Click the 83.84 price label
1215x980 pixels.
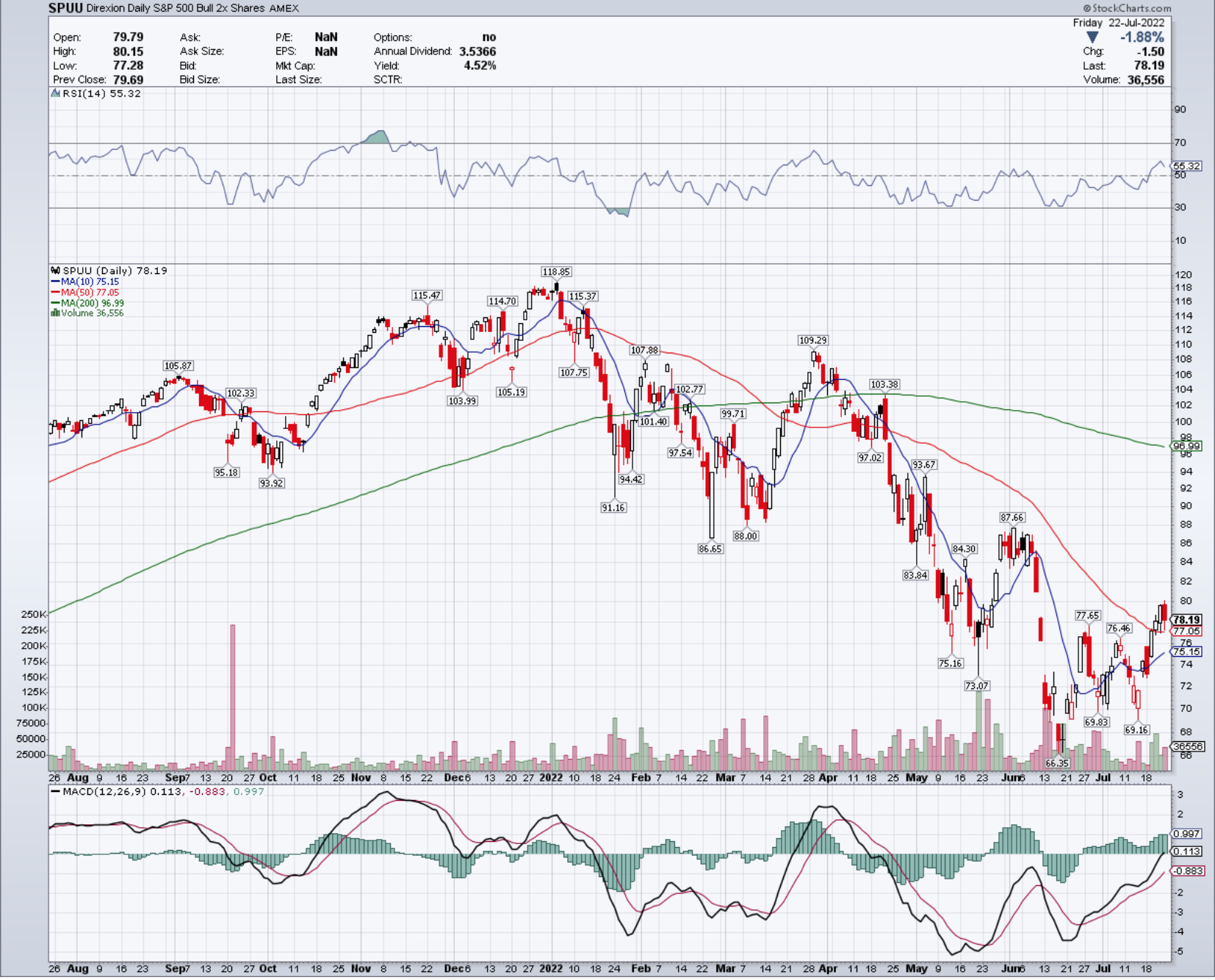pos(915,575)
